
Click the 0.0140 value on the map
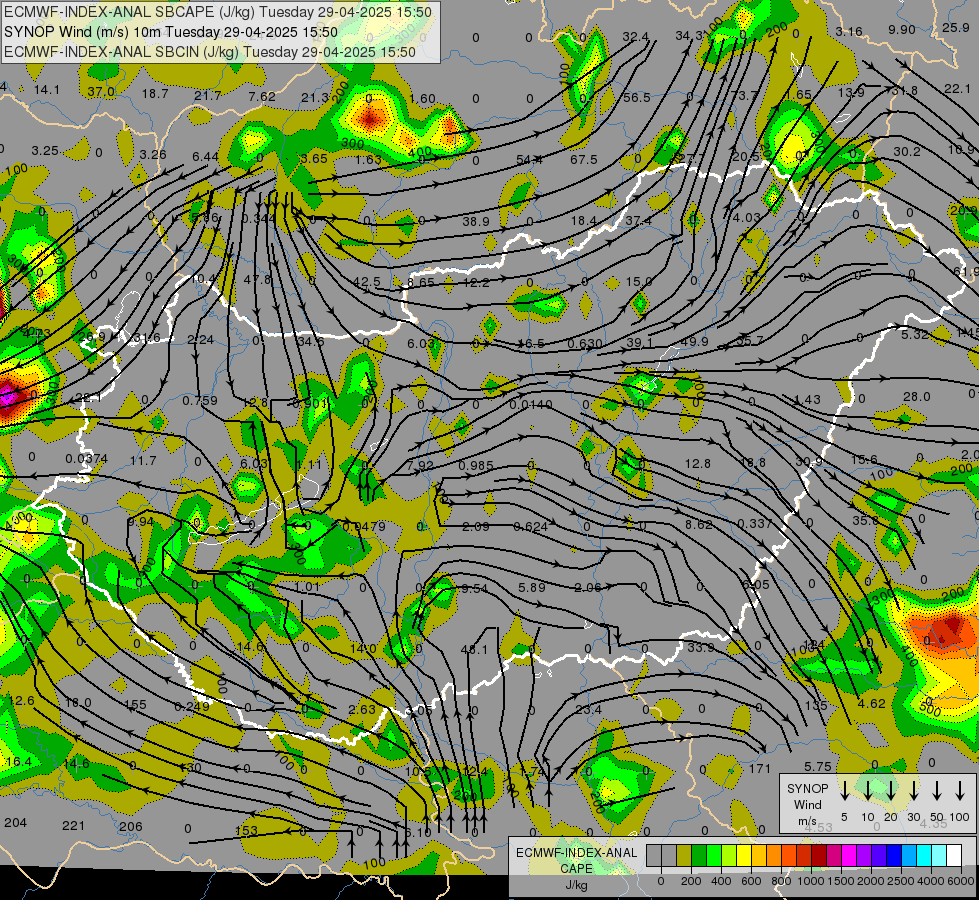point(531,405)
